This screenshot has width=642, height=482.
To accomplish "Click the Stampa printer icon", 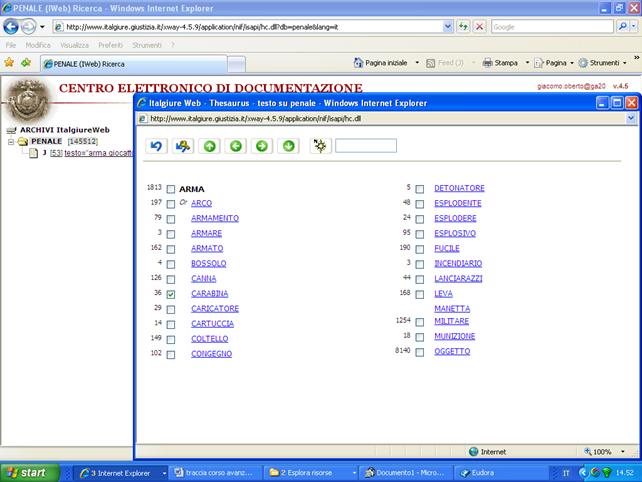I will (x=487, y=63).
